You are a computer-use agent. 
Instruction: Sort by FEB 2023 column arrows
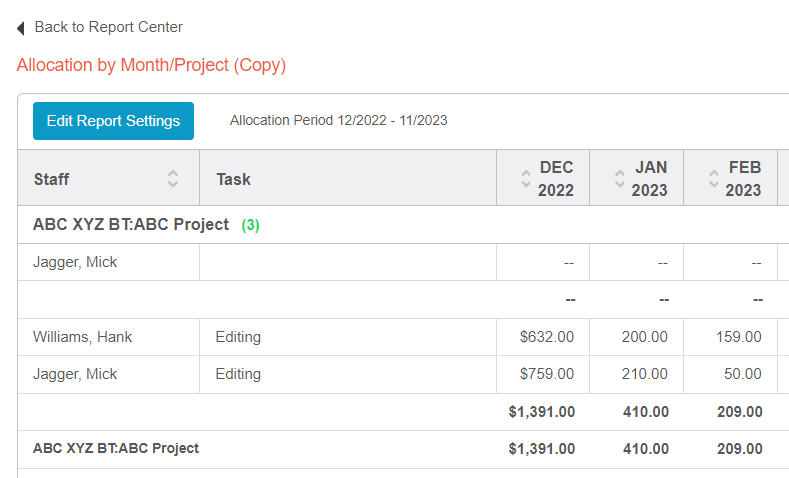[713, 179]
